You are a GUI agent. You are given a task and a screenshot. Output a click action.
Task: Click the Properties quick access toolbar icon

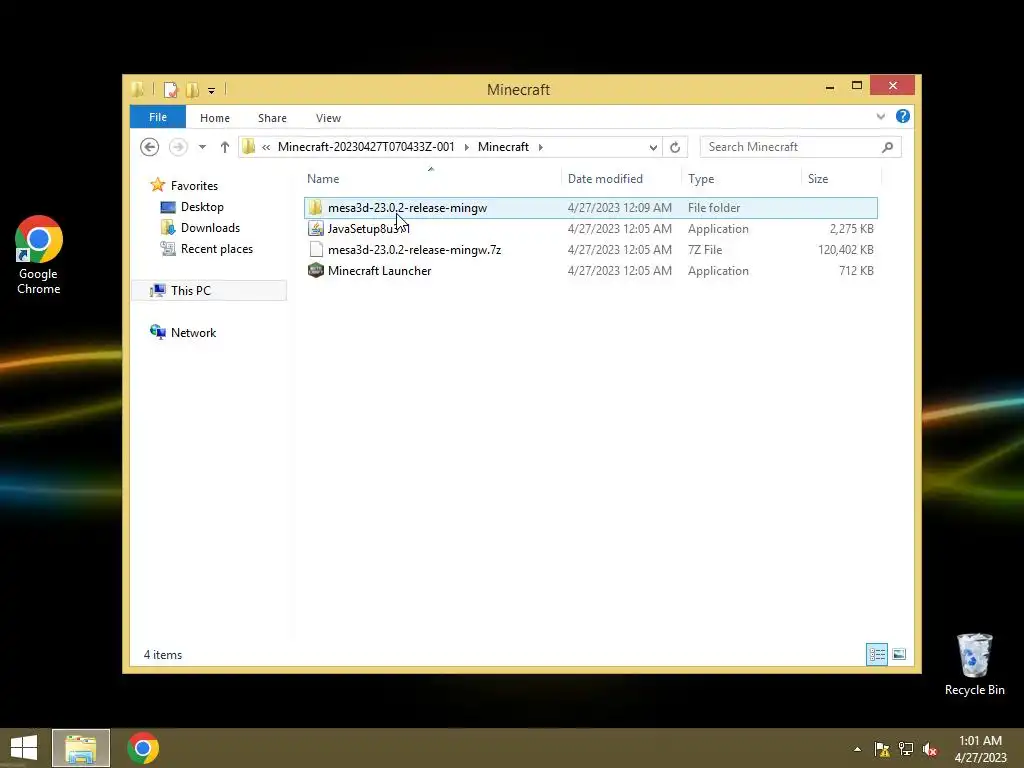coord(170,89)
